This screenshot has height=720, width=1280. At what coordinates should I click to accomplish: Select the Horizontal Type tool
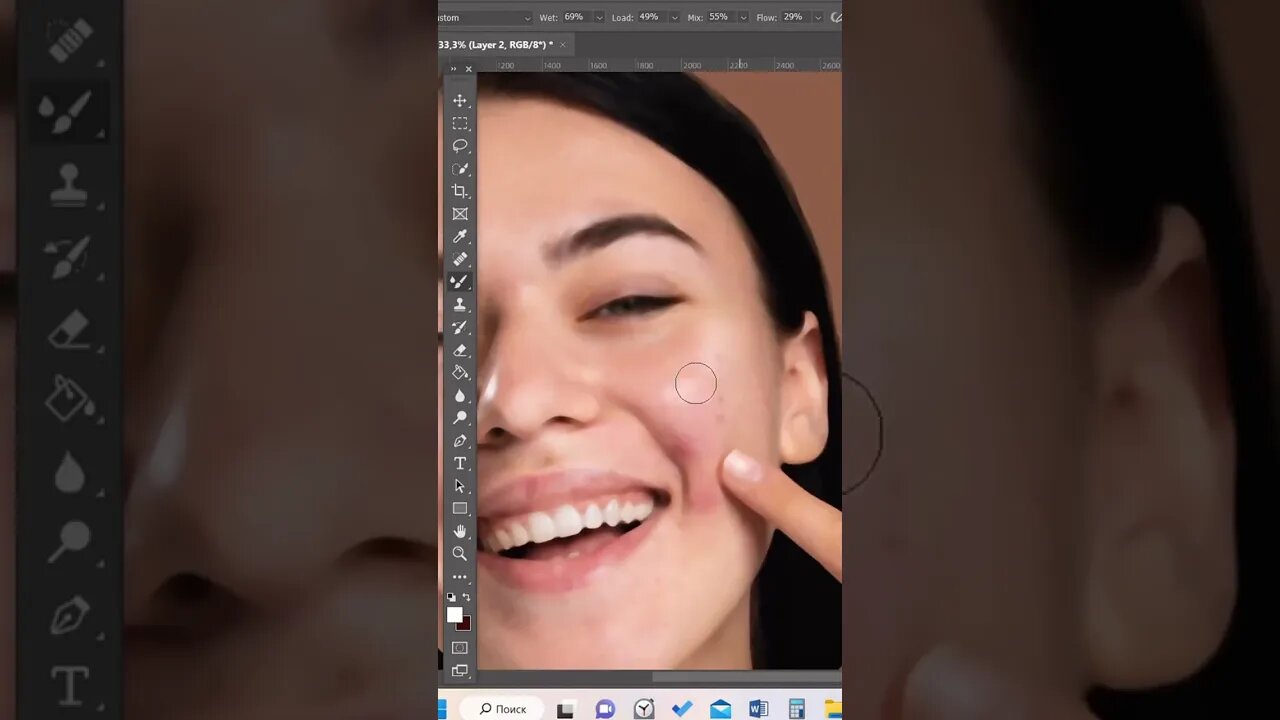point(460,463)
